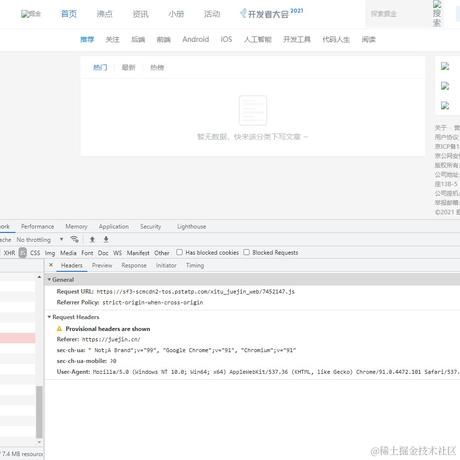
Task: Switch feed sorting to 最新
Action: 128,68
